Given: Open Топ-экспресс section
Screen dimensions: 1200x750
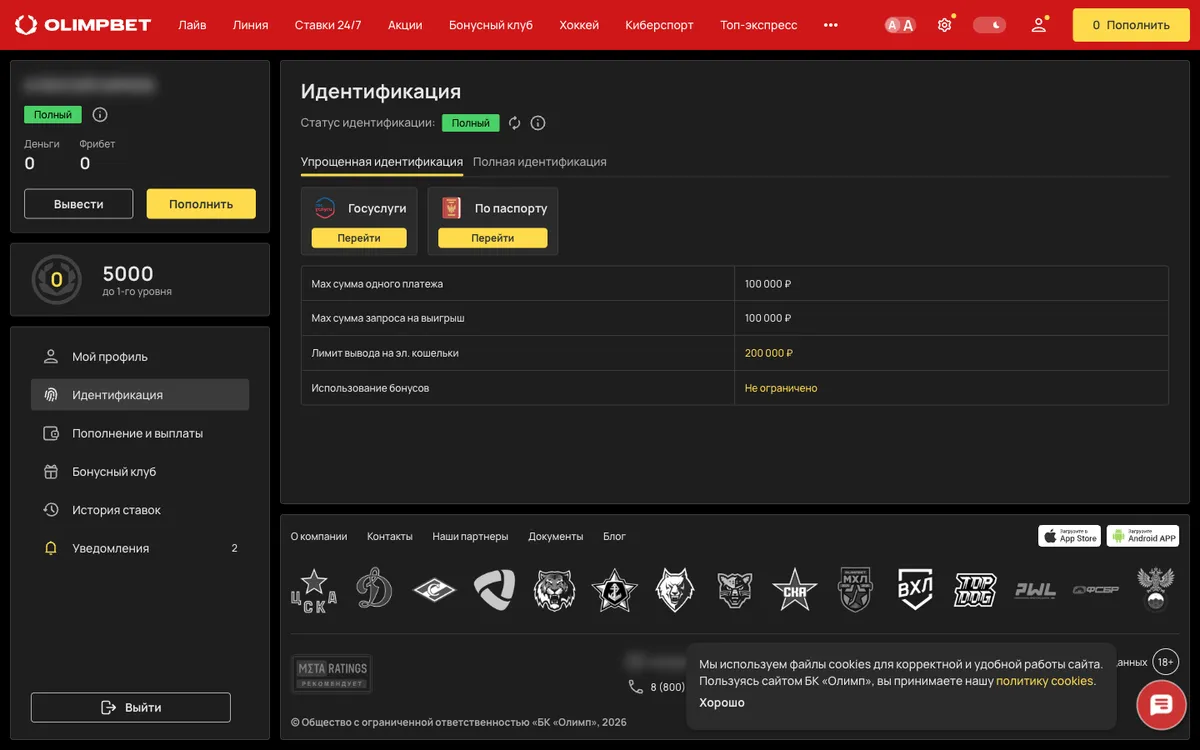Looking at the screenshot, I should point(759,25).
